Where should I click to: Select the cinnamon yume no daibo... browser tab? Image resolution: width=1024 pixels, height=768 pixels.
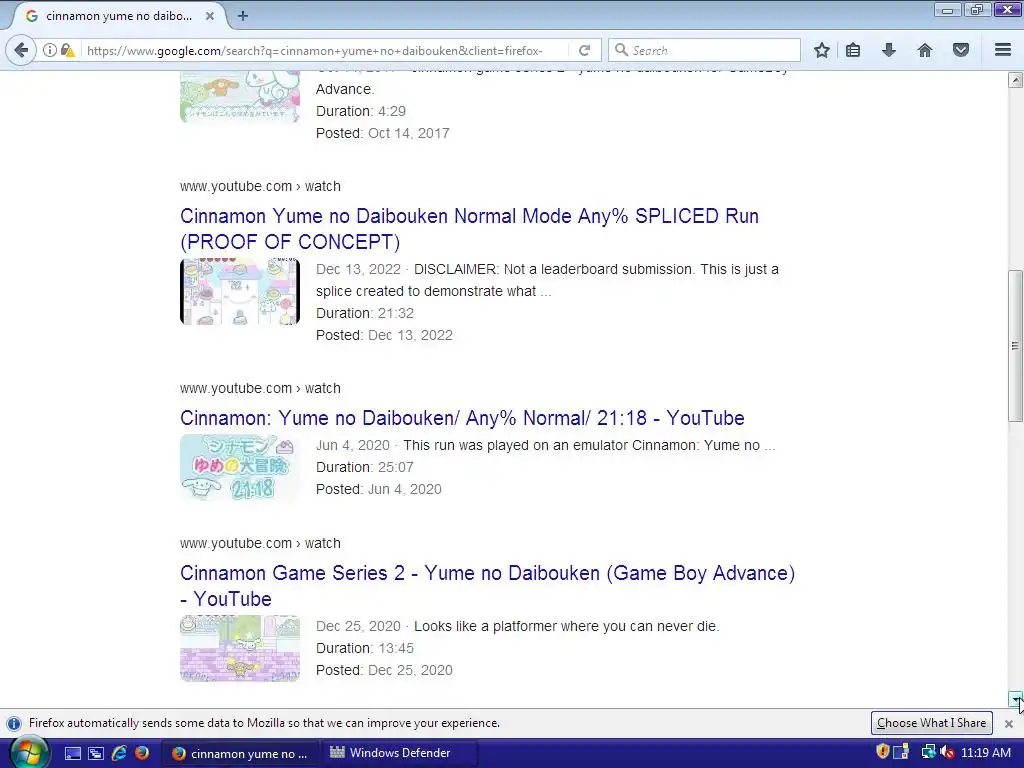pos(119,16)
